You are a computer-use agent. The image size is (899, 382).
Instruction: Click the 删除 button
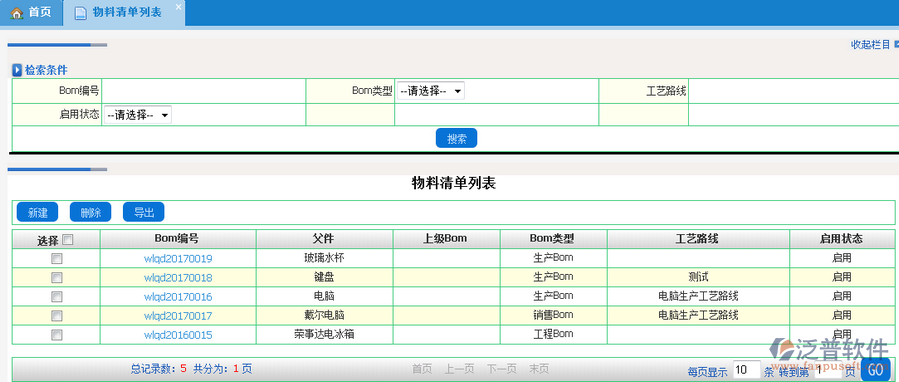tap(91, 212)
